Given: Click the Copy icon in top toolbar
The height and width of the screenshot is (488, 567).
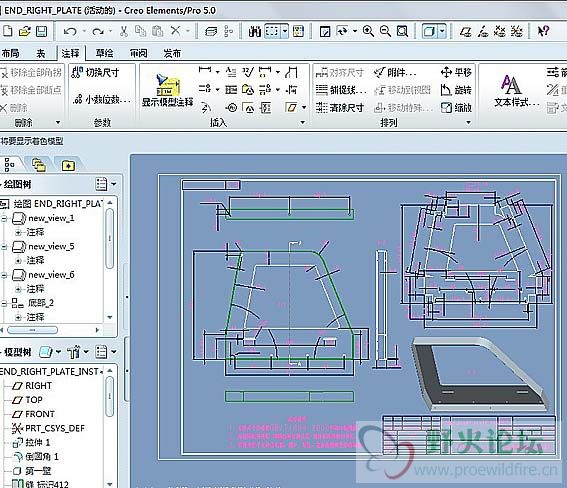Looking at the screenshot, I should [140, 31].
